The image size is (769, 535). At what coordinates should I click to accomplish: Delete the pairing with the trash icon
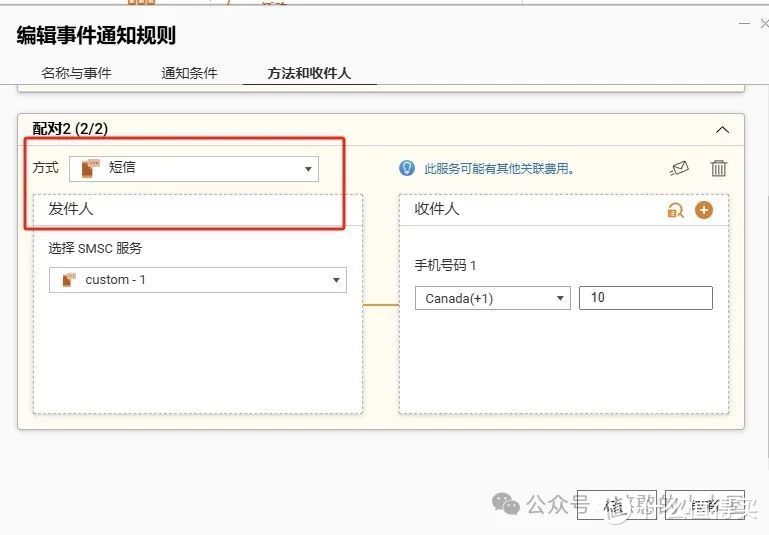[718, 168]
